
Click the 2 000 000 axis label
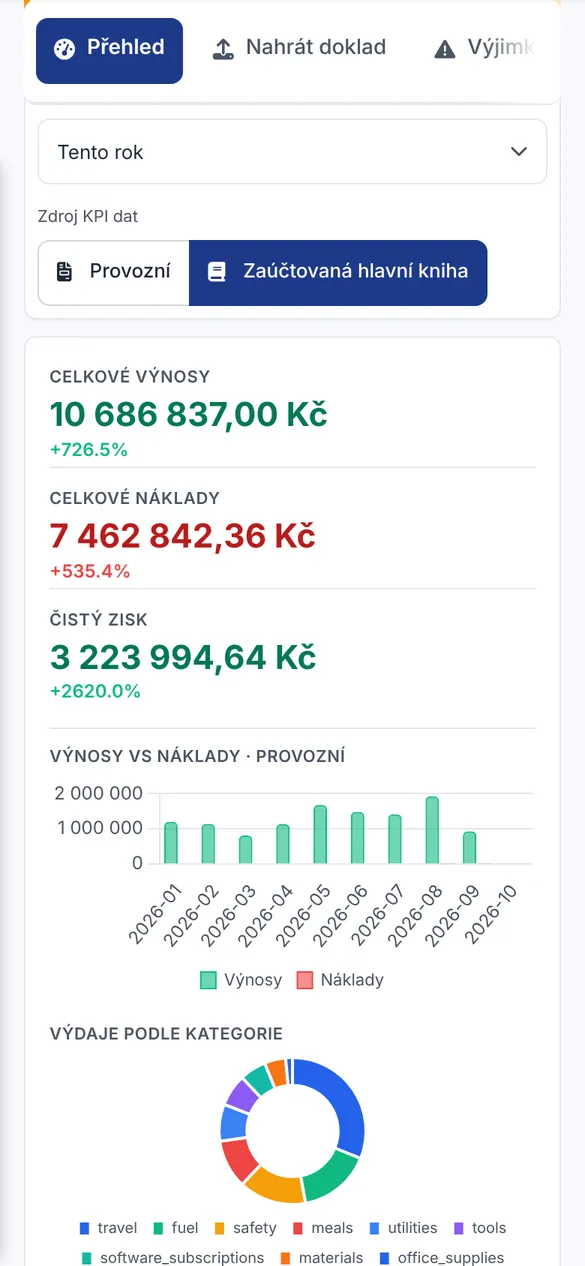(x=99, y=794)
